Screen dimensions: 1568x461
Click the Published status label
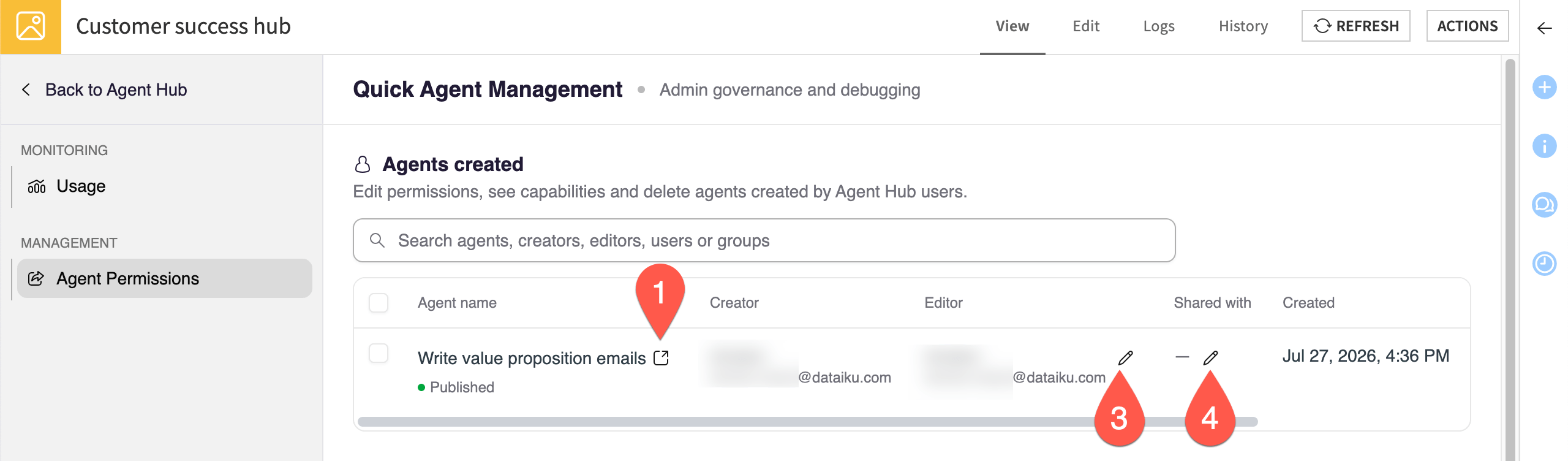click(x=462, y=387)
